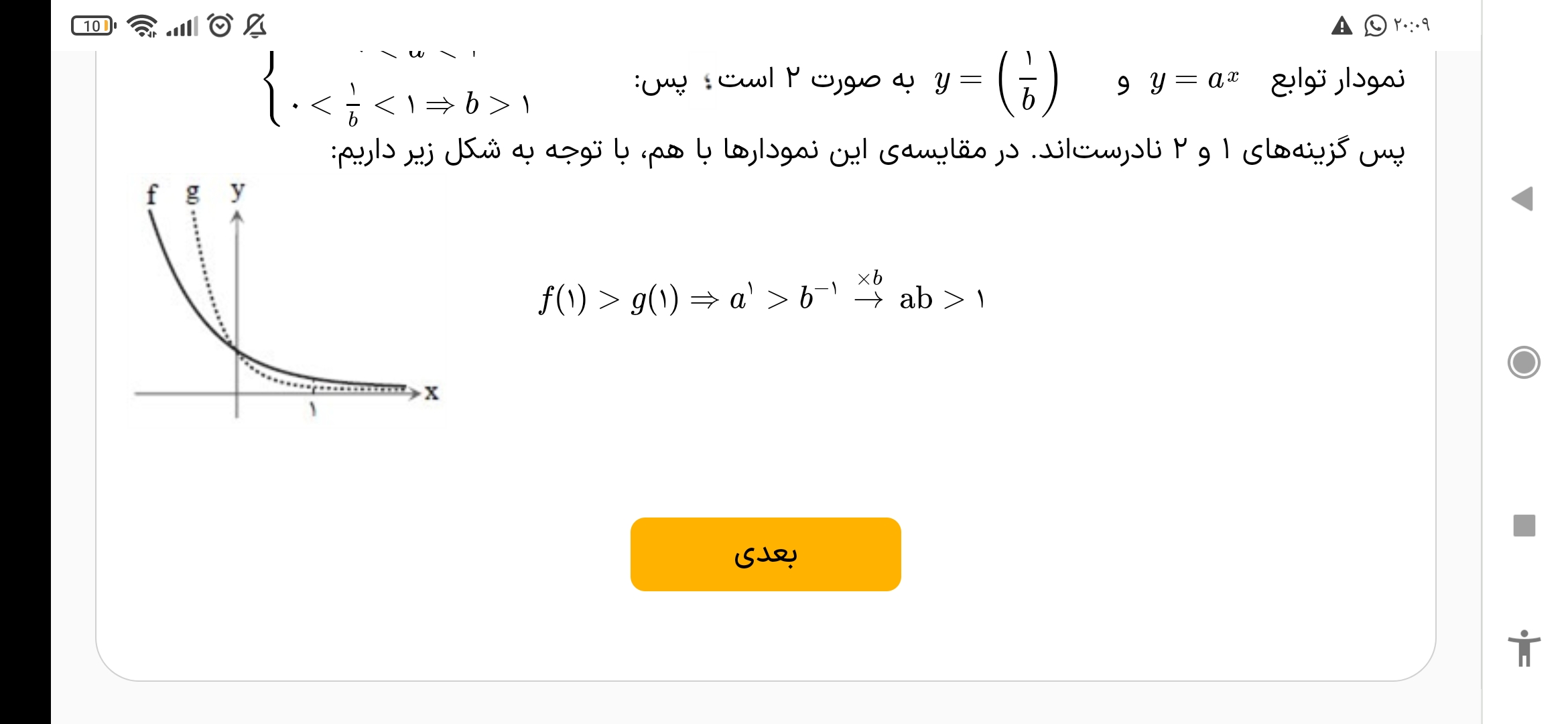The height and width of the screenshot is (724, 1568).
Task: Tap the alarm clock status icon
Action: [220, 26]
